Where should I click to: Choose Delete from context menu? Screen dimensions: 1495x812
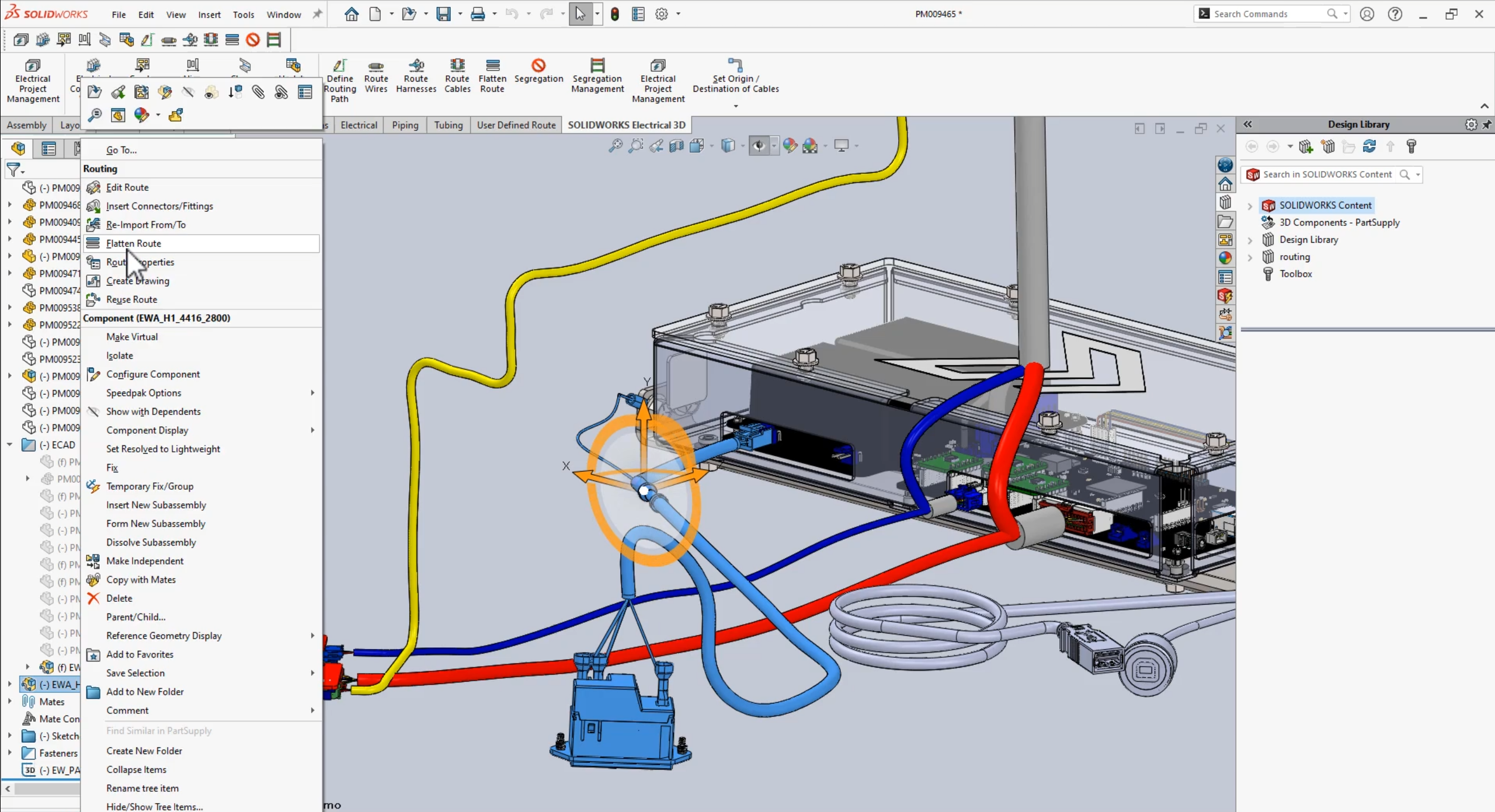click(x=202, y=598)
